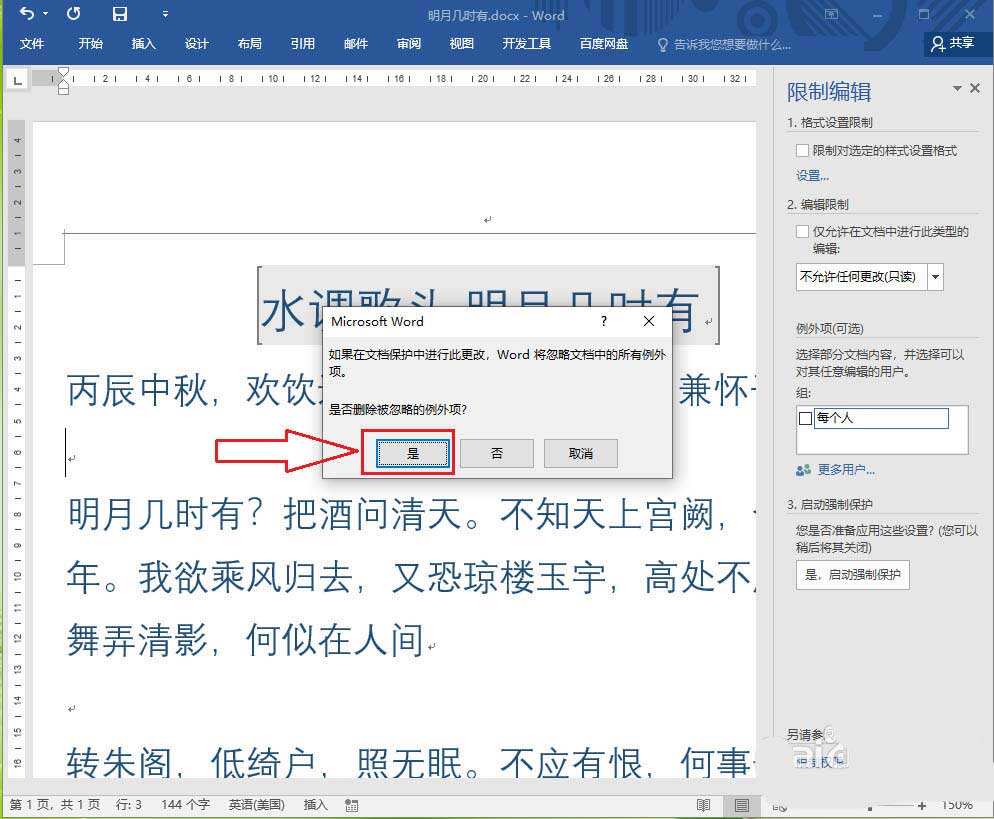
Task: Click the 150% zoom level
Action: (957, 804)
